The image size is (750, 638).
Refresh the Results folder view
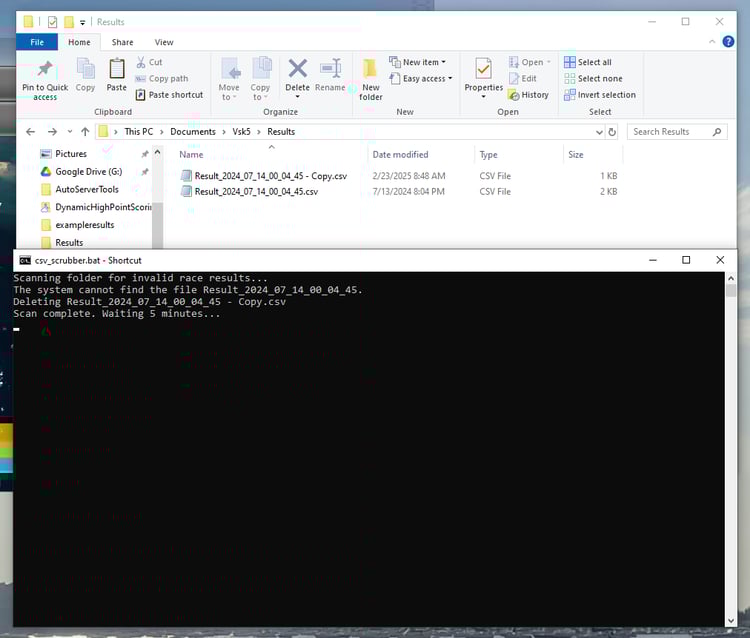[612, 132]
